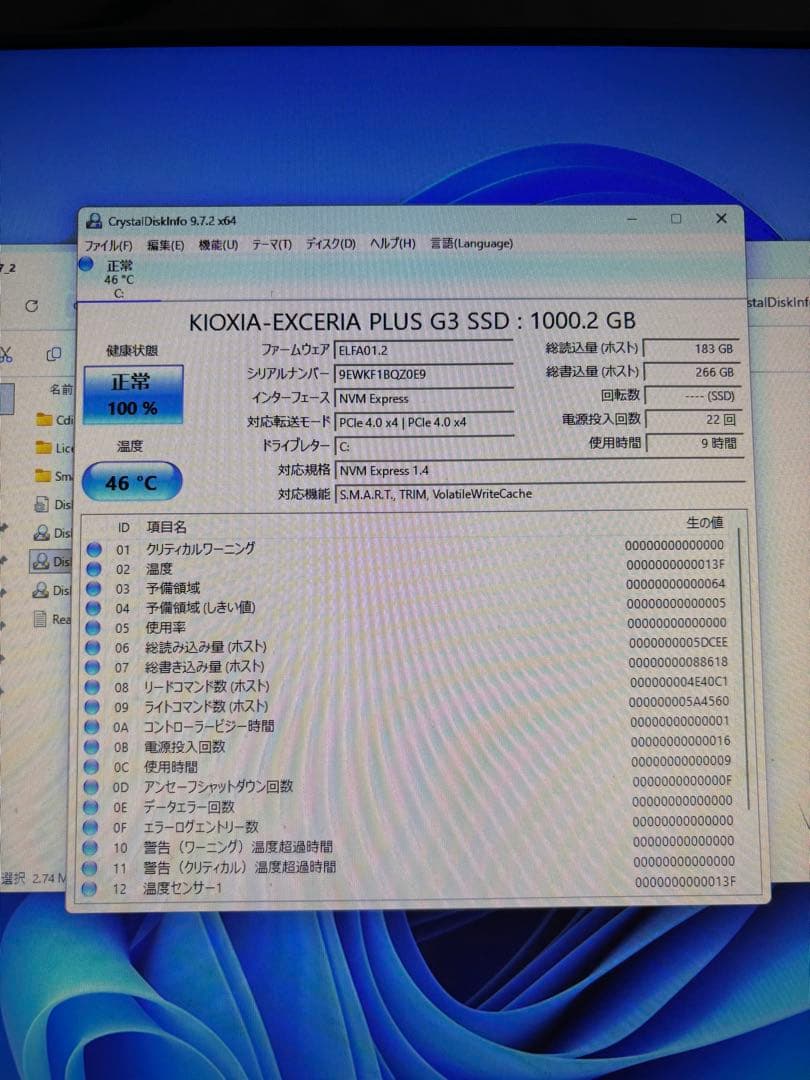Open the ファイル(F) menu dropdown
The image size is (810, 1080).
pyautogui.click(x=110, y=243)
